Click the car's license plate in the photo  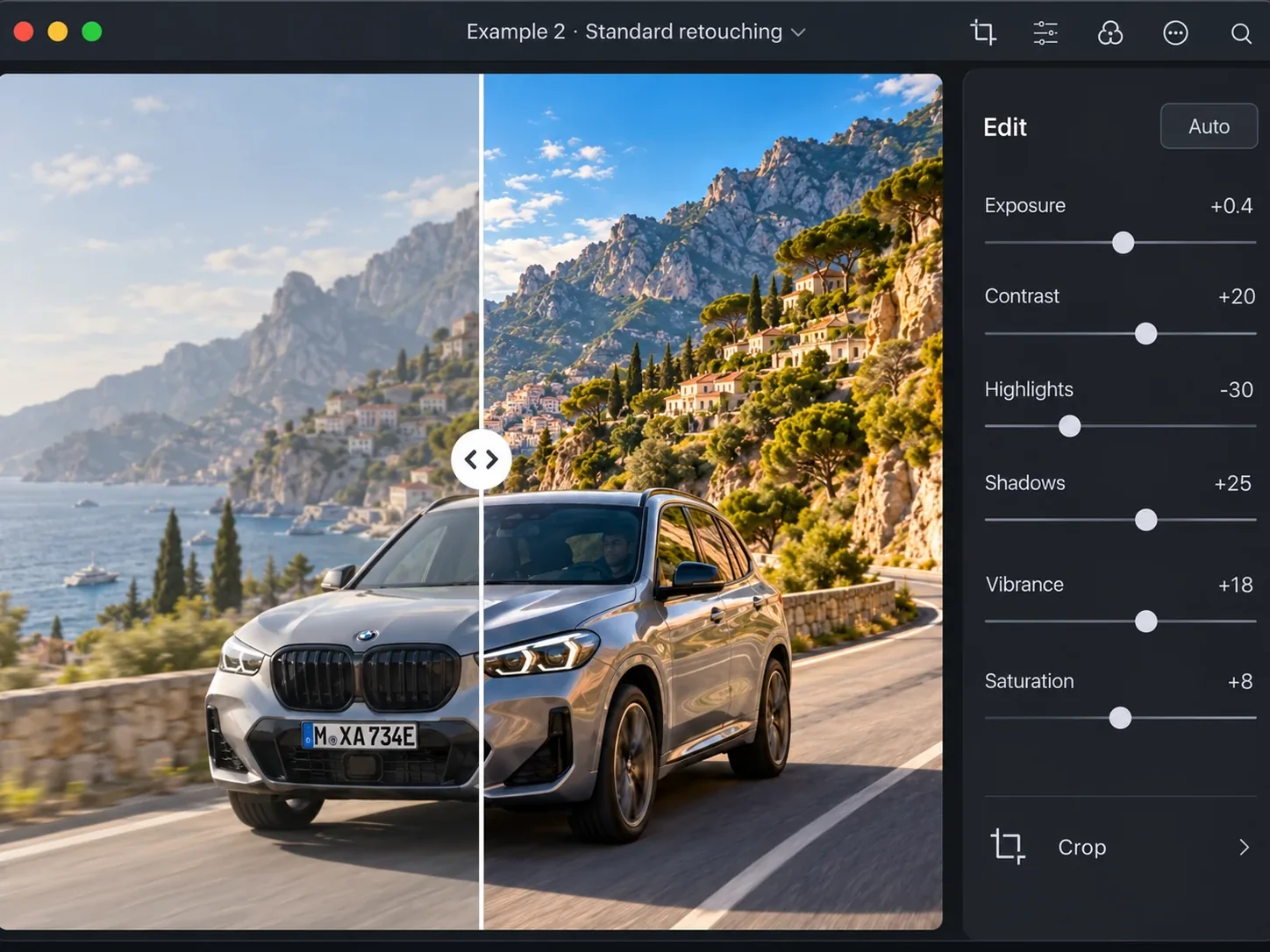pyautogui.click(x=360, y=735)
